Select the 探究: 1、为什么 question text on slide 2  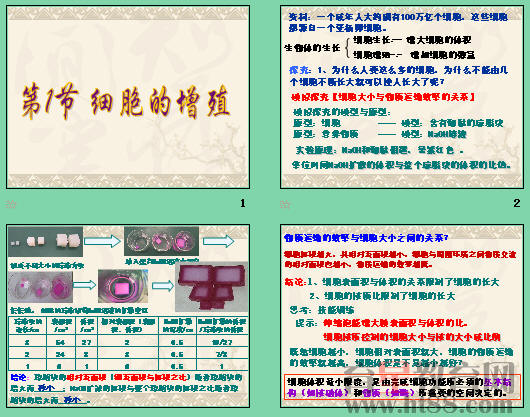pyautogui.click(x=399, y=76)
